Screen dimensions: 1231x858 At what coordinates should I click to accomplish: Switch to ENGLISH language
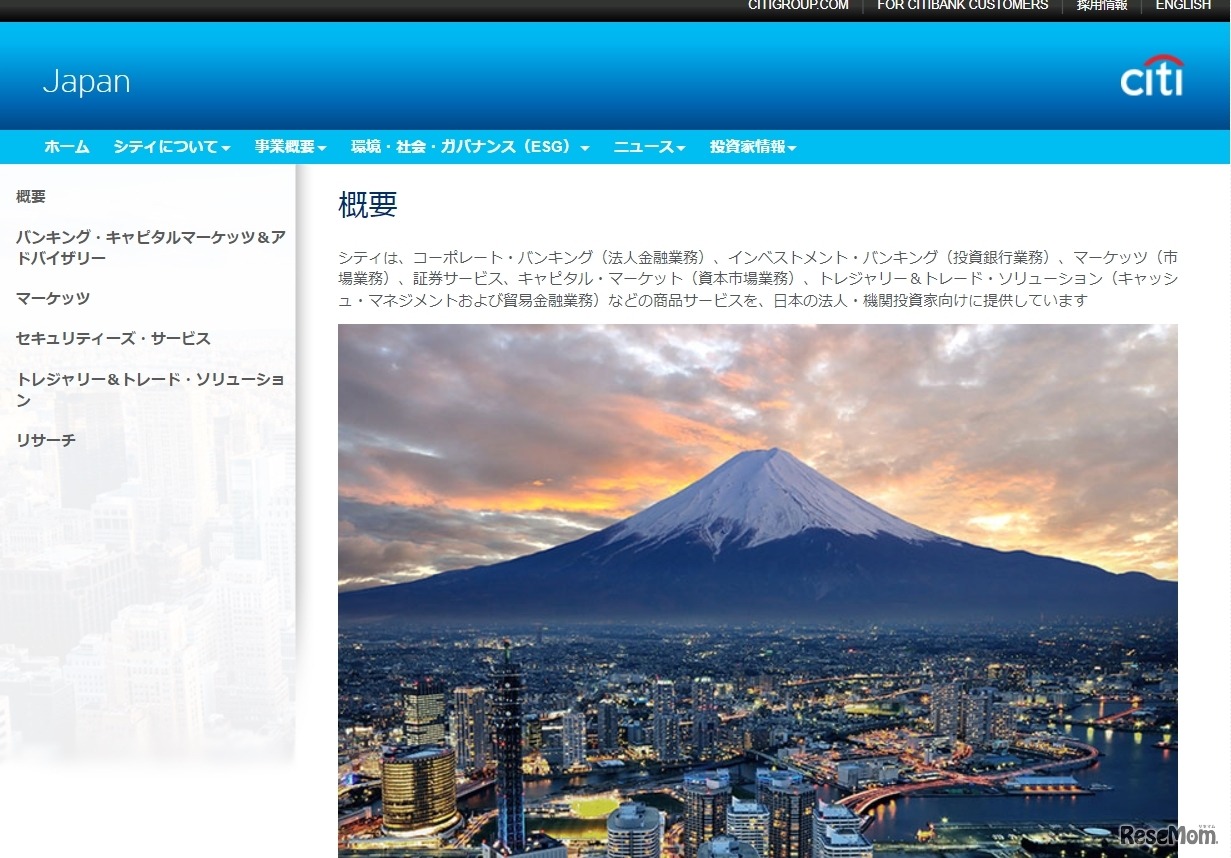pos(1183,5)
